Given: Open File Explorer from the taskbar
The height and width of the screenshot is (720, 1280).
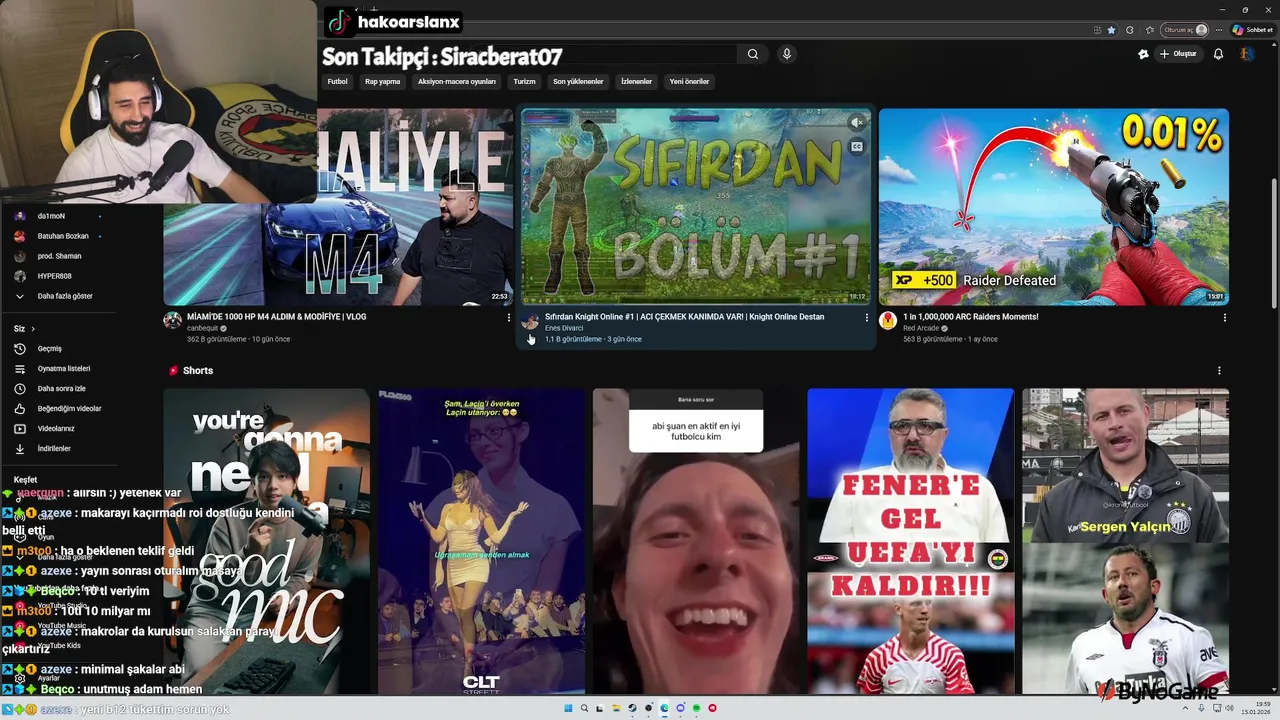Looking at the screenshot, I should tap(617, 708).
